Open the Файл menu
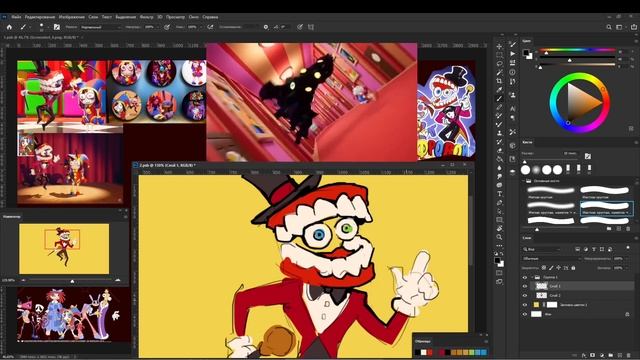The width and height of the screenshot is (640, 360). point(16,17)
